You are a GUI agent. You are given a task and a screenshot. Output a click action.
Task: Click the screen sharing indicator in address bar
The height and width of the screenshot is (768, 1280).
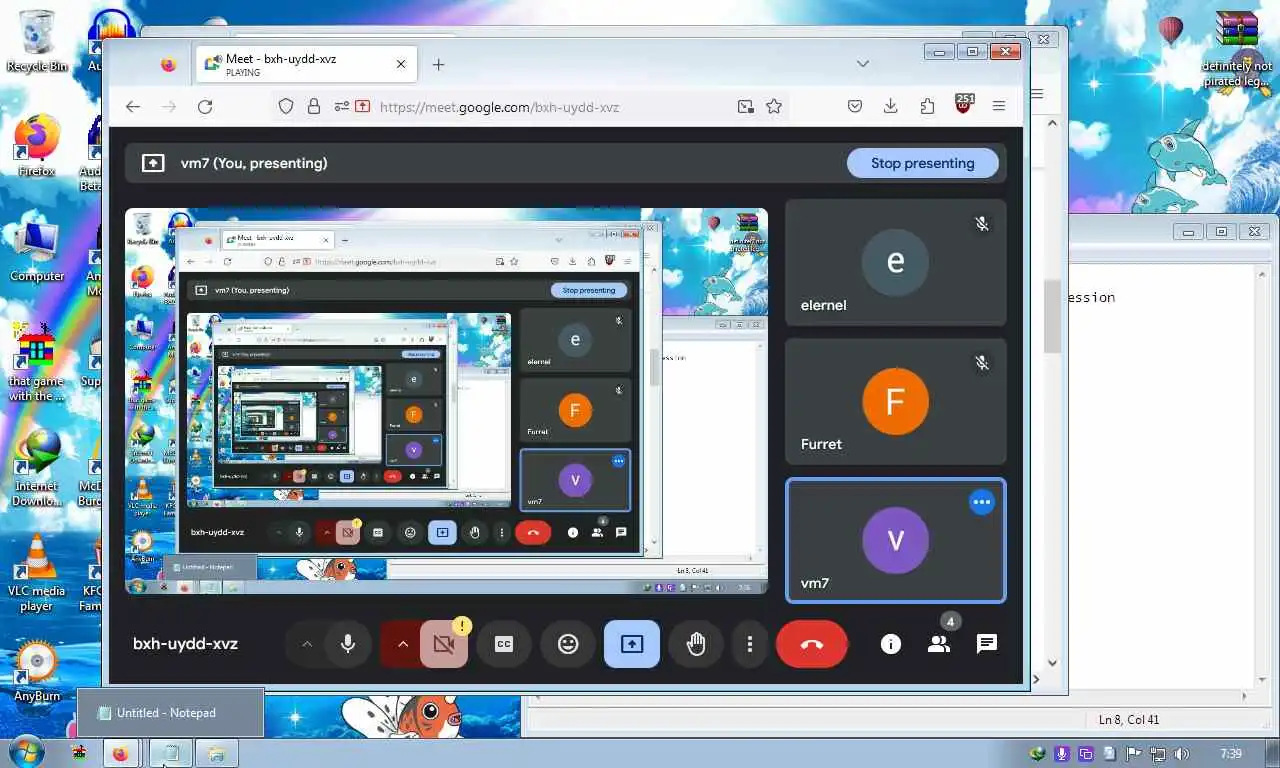(362, 106)
